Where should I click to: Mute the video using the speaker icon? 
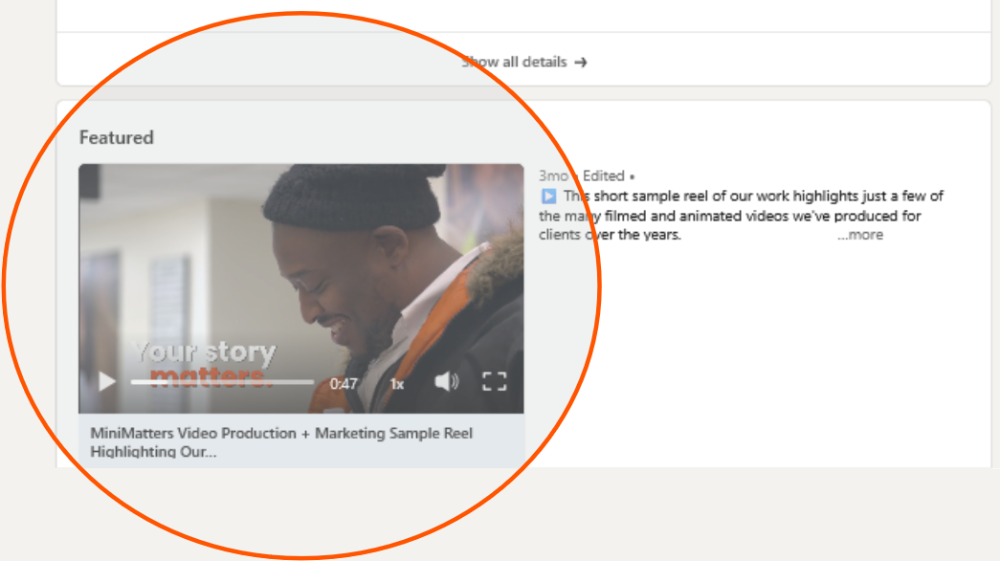[446, 382]
